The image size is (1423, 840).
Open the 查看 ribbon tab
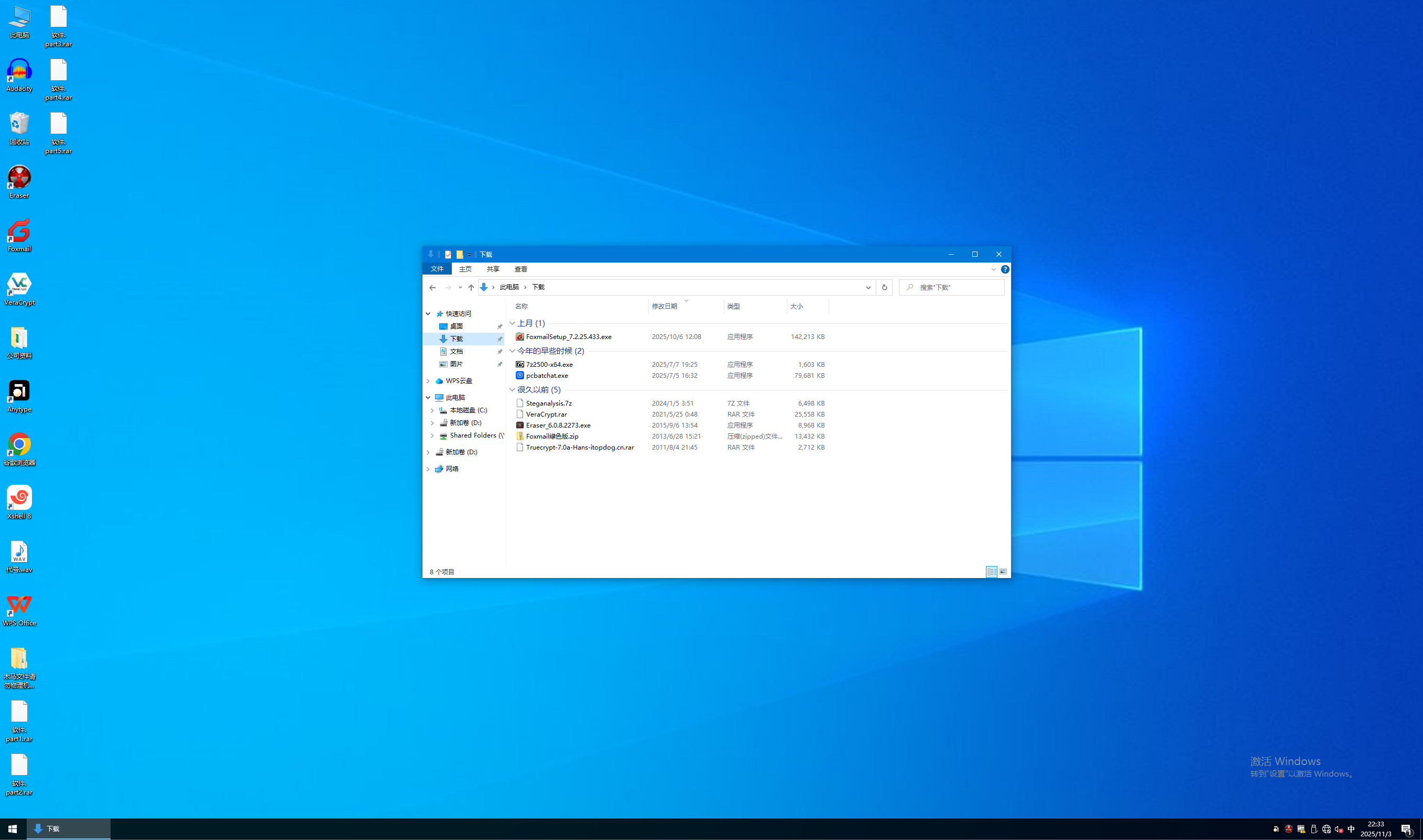pyautogui.click(x=521, y=269)
